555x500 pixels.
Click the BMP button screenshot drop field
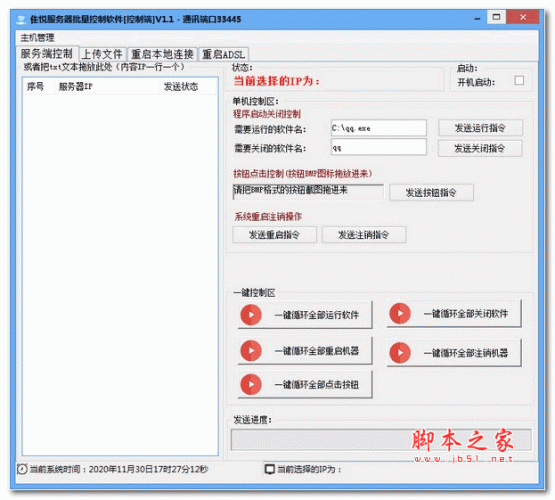click(x=308, y=191)
